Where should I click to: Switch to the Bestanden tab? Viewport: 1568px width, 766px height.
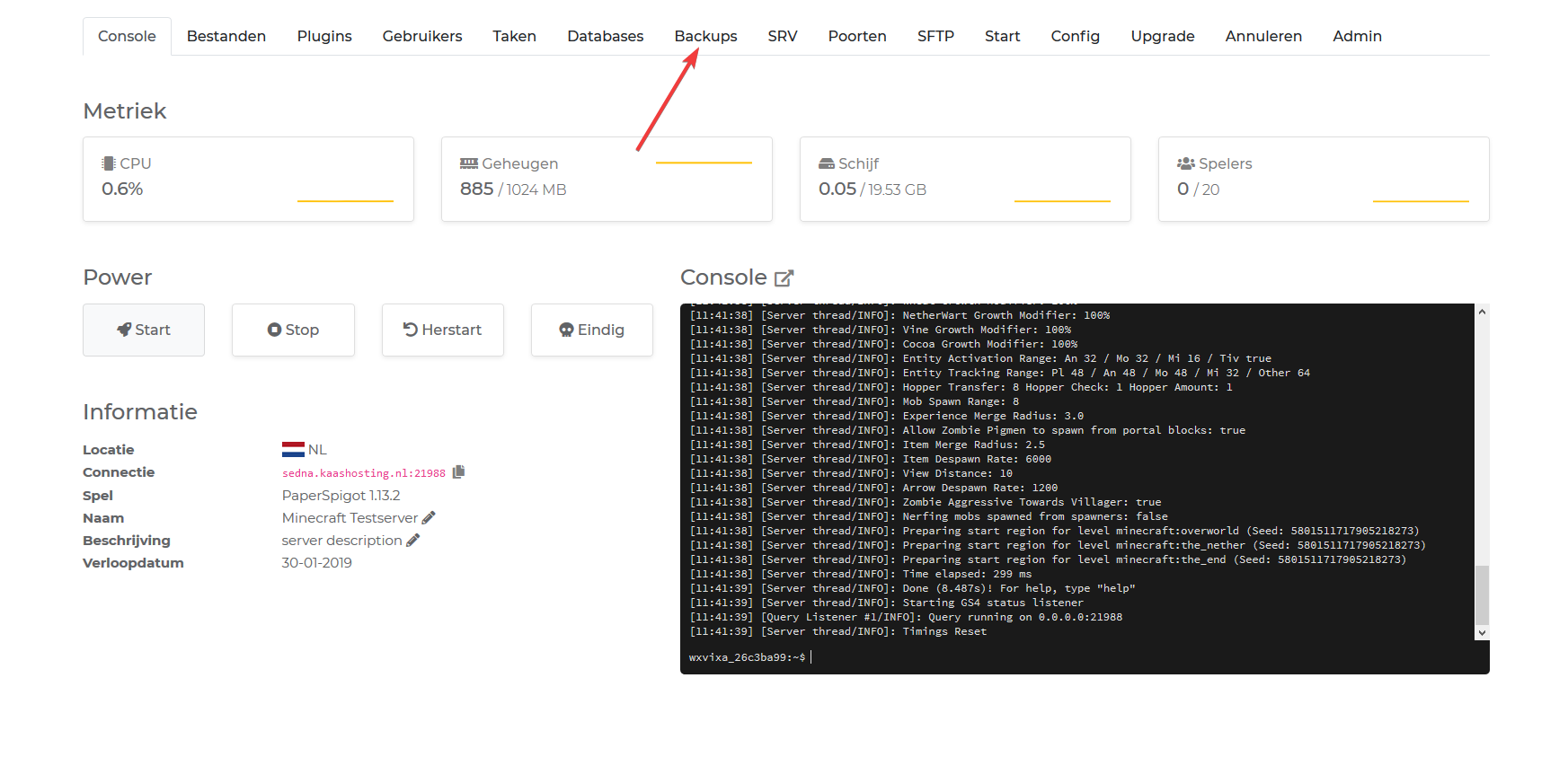[x=226, y=36]
